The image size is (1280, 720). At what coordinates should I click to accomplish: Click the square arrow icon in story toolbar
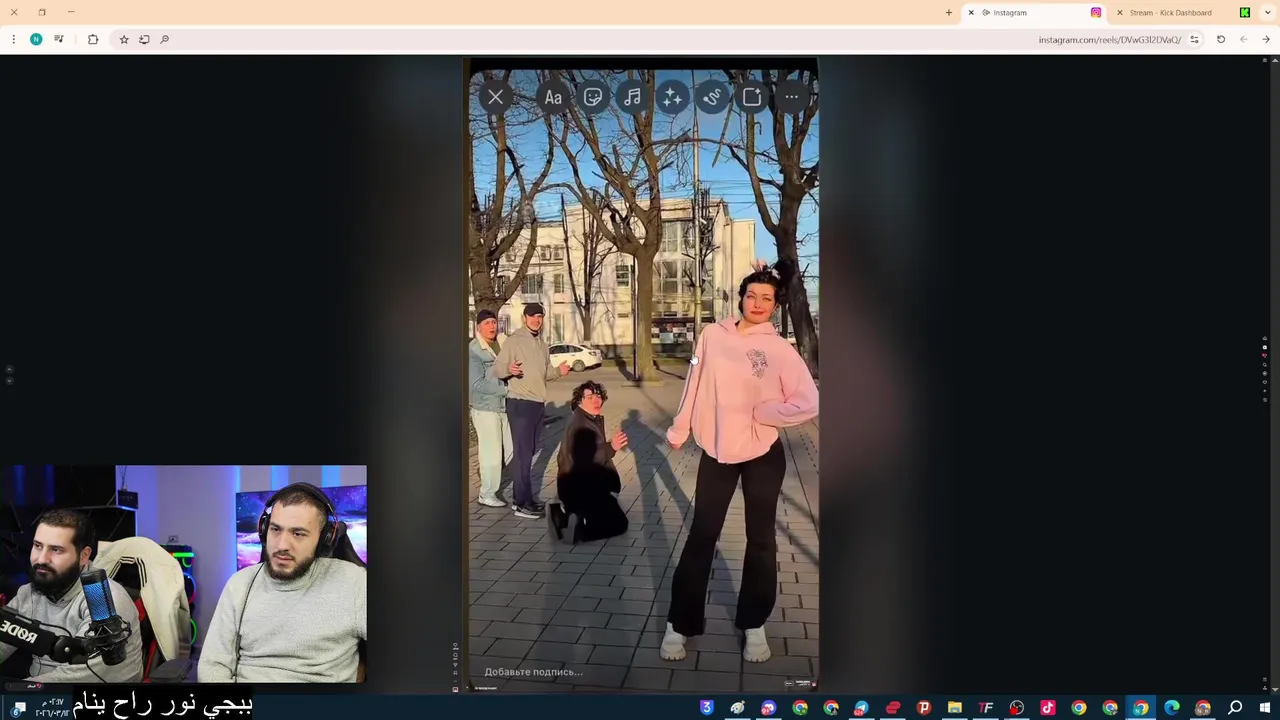click(751, 97)
